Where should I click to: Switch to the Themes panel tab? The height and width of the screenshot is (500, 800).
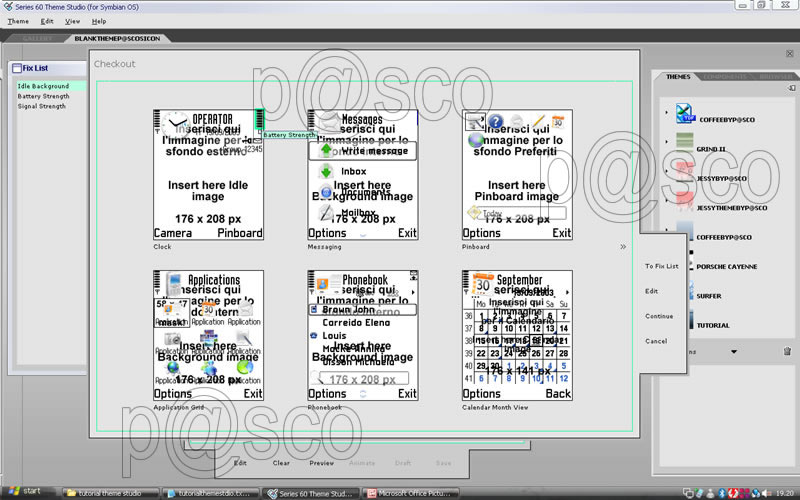click(x=678, y=77)
